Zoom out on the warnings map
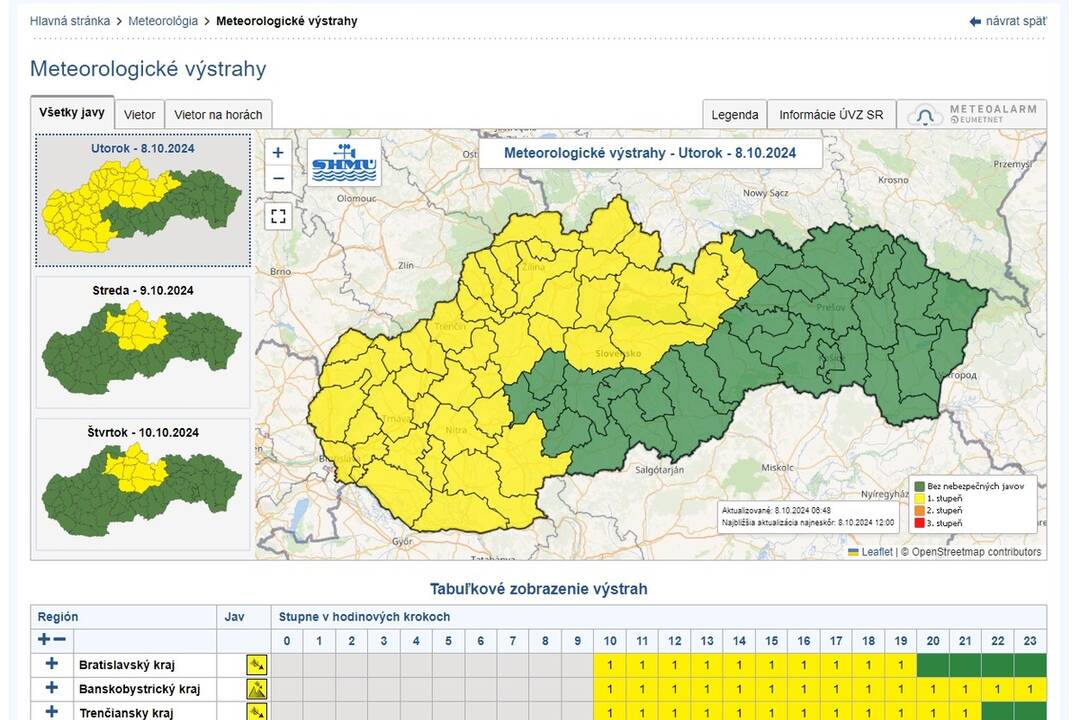Viewport: 1080px width, 720px height. (x=278, y=178)
